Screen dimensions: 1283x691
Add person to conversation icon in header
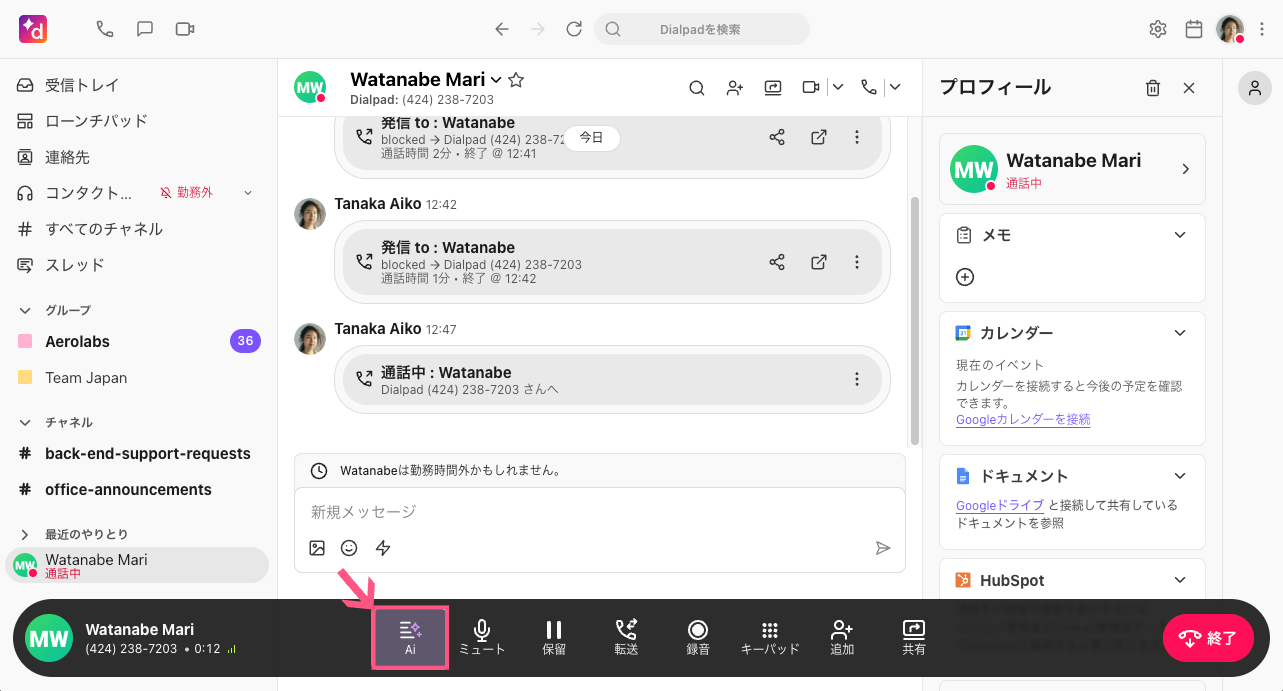point(735,87)
